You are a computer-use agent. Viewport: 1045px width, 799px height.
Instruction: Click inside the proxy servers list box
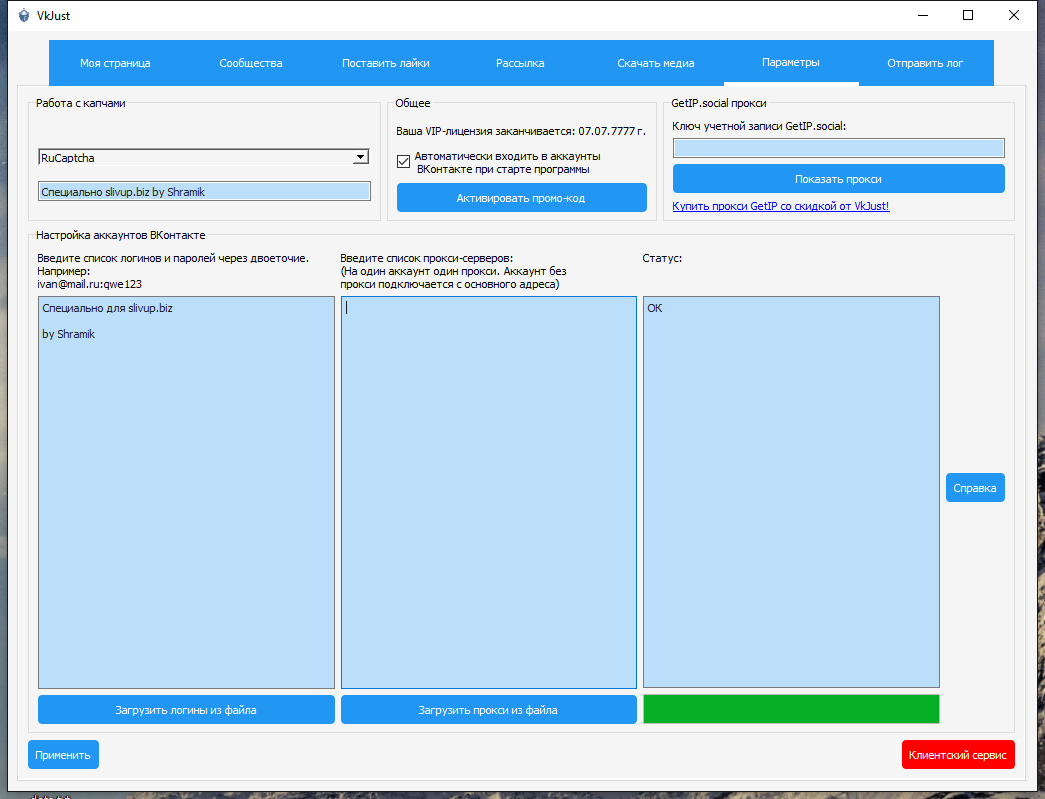488,490
